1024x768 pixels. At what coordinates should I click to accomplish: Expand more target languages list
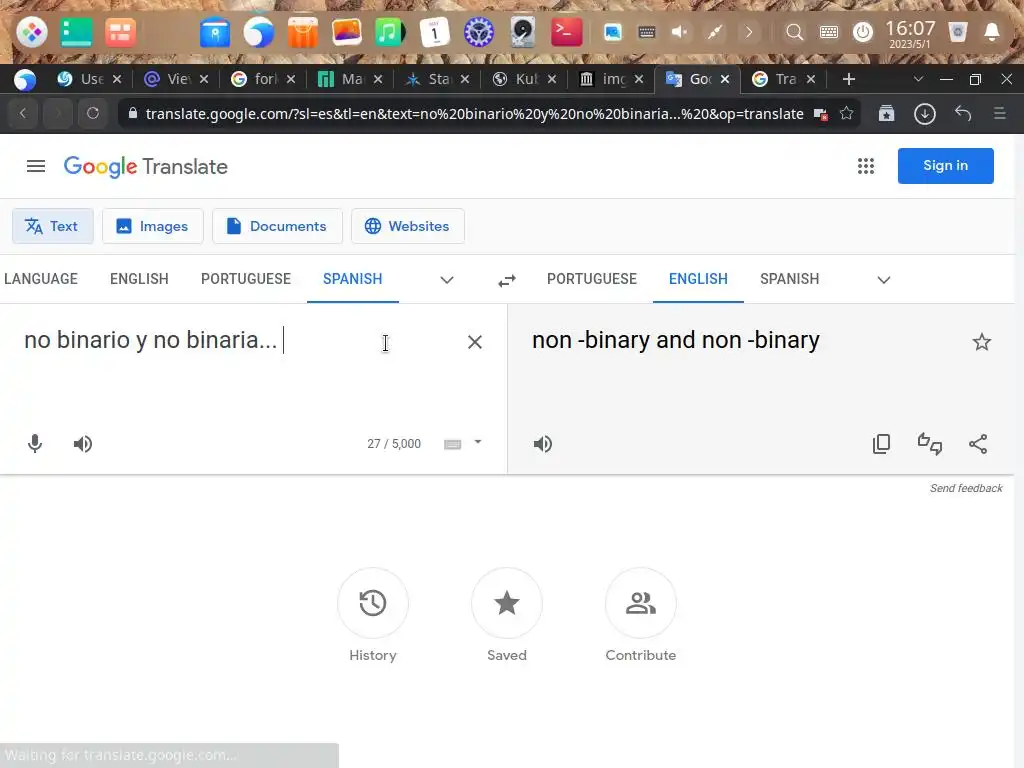[x=884, y=280]
